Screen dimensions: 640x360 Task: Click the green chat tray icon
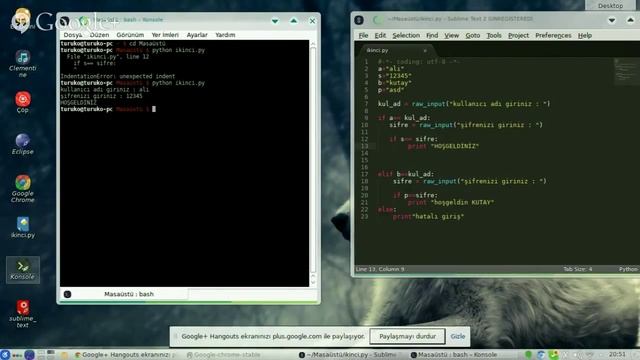[x=553, y=355]
